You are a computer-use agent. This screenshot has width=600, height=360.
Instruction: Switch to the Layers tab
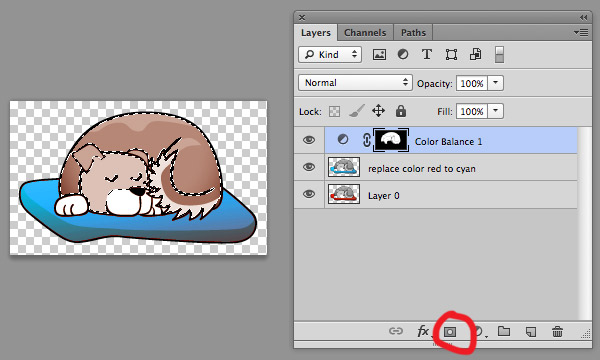pos(316,33)
